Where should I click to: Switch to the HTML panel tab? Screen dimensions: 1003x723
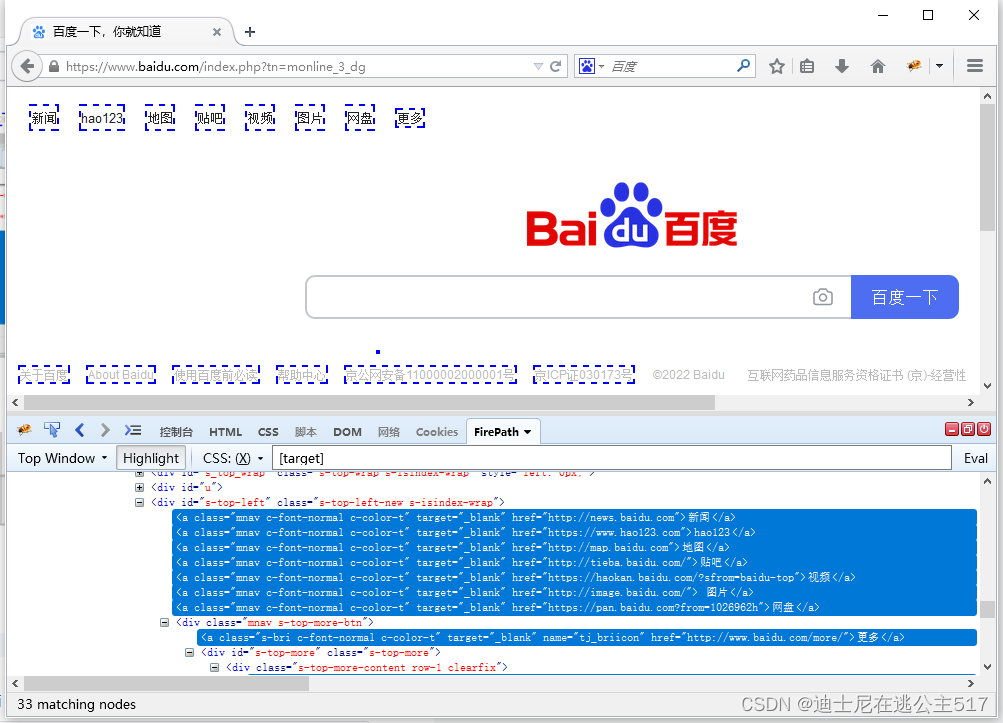click(x=225, y=432)
